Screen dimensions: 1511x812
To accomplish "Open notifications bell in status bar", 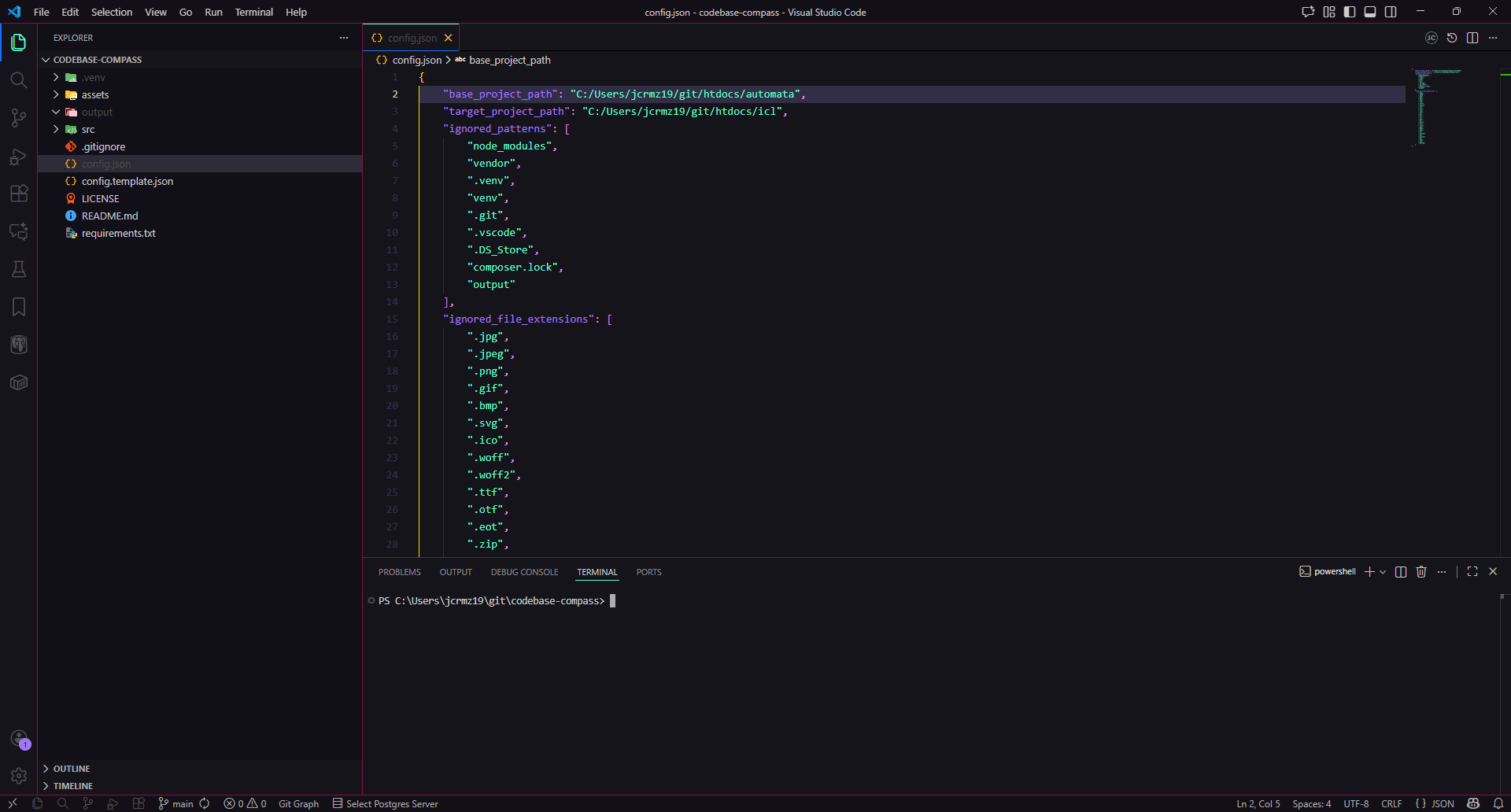I will point(1498,803).
